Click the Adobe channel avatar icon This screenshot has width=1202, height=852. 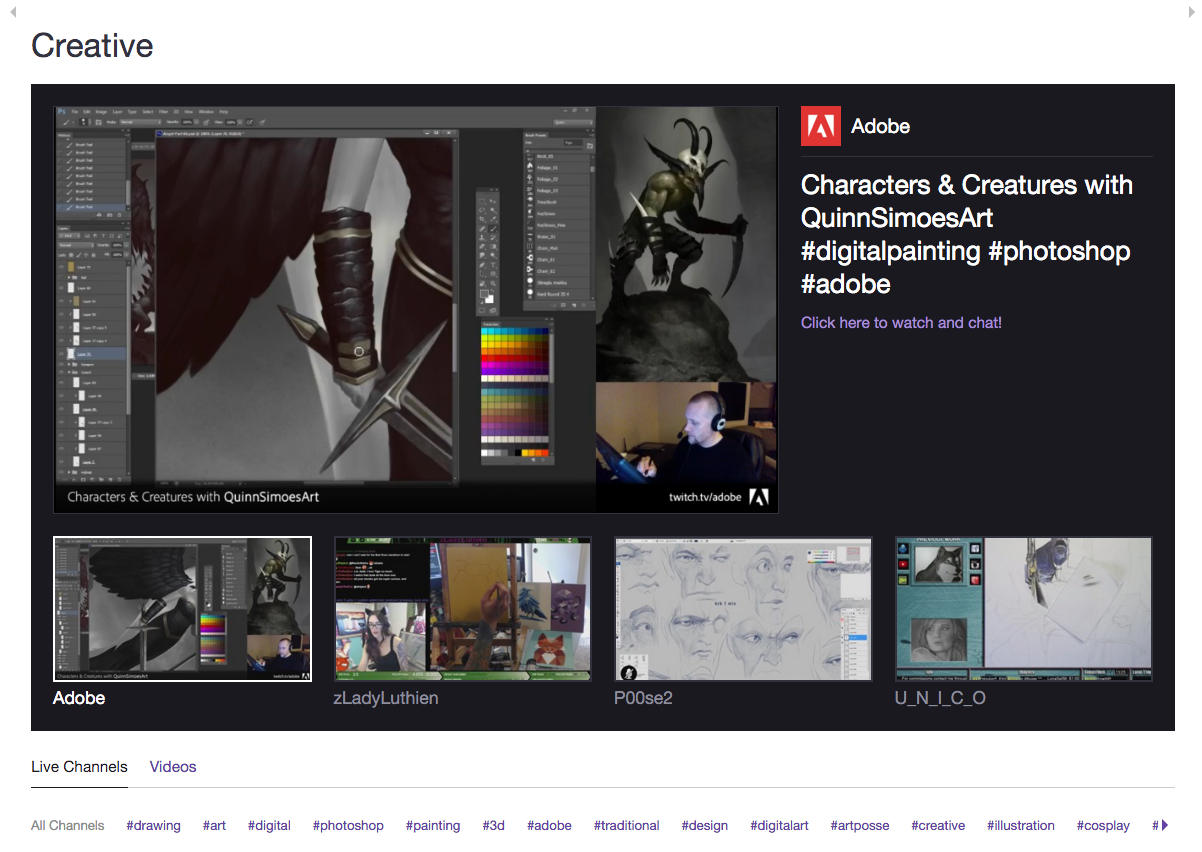[x=820, y=126]
